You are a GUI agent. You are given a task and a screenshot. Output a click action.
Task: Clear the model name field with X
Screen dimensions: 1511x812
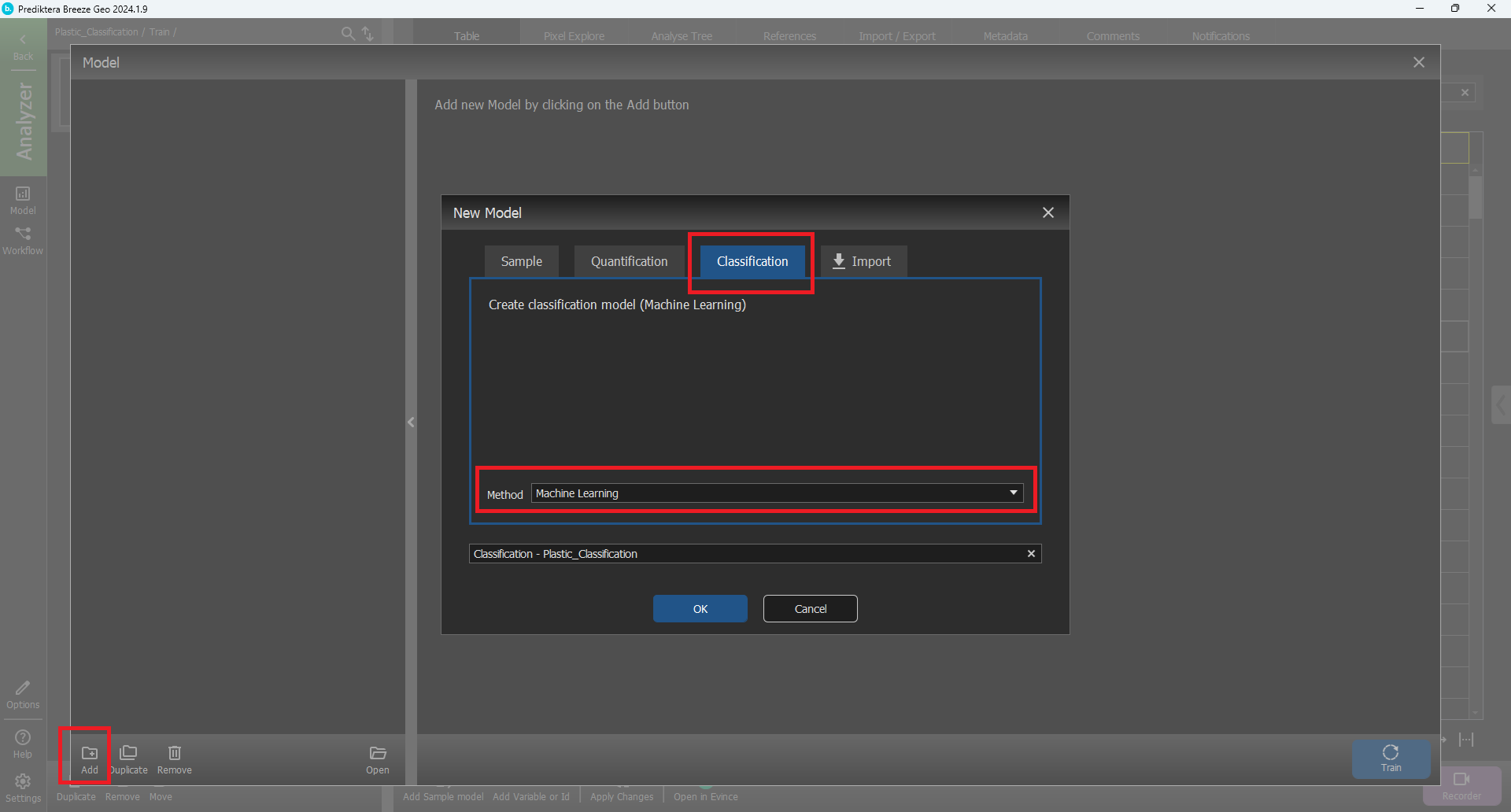1031,554
